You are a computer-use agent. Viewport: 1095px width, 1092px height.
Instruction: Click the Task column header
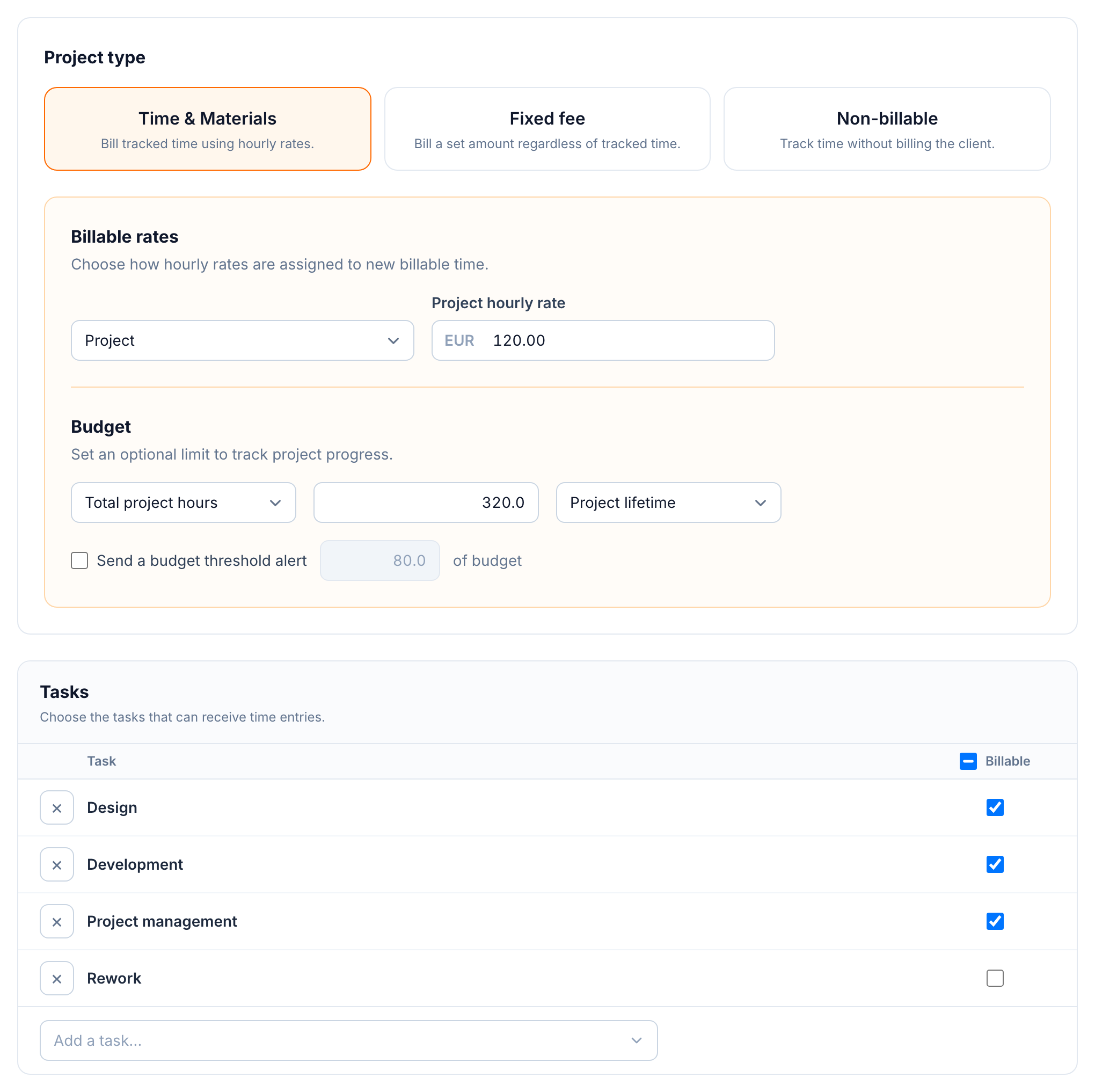coord(101,761)
